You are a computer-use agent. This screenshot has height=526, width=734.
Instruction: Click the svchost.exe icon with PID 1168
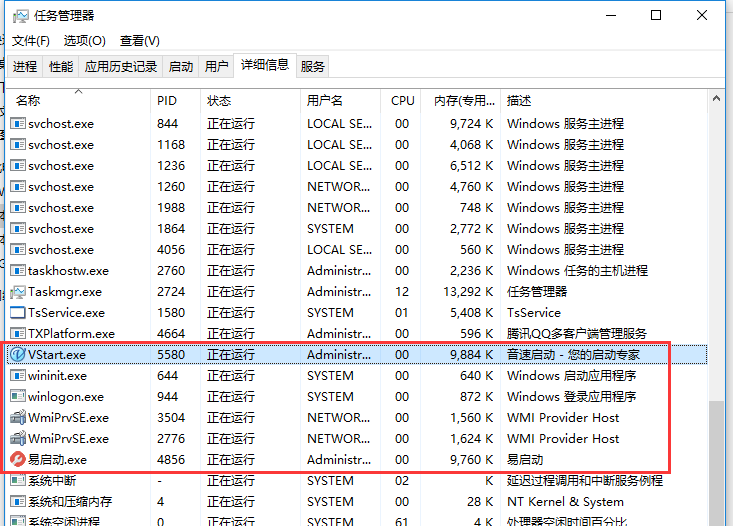point(18,145)
